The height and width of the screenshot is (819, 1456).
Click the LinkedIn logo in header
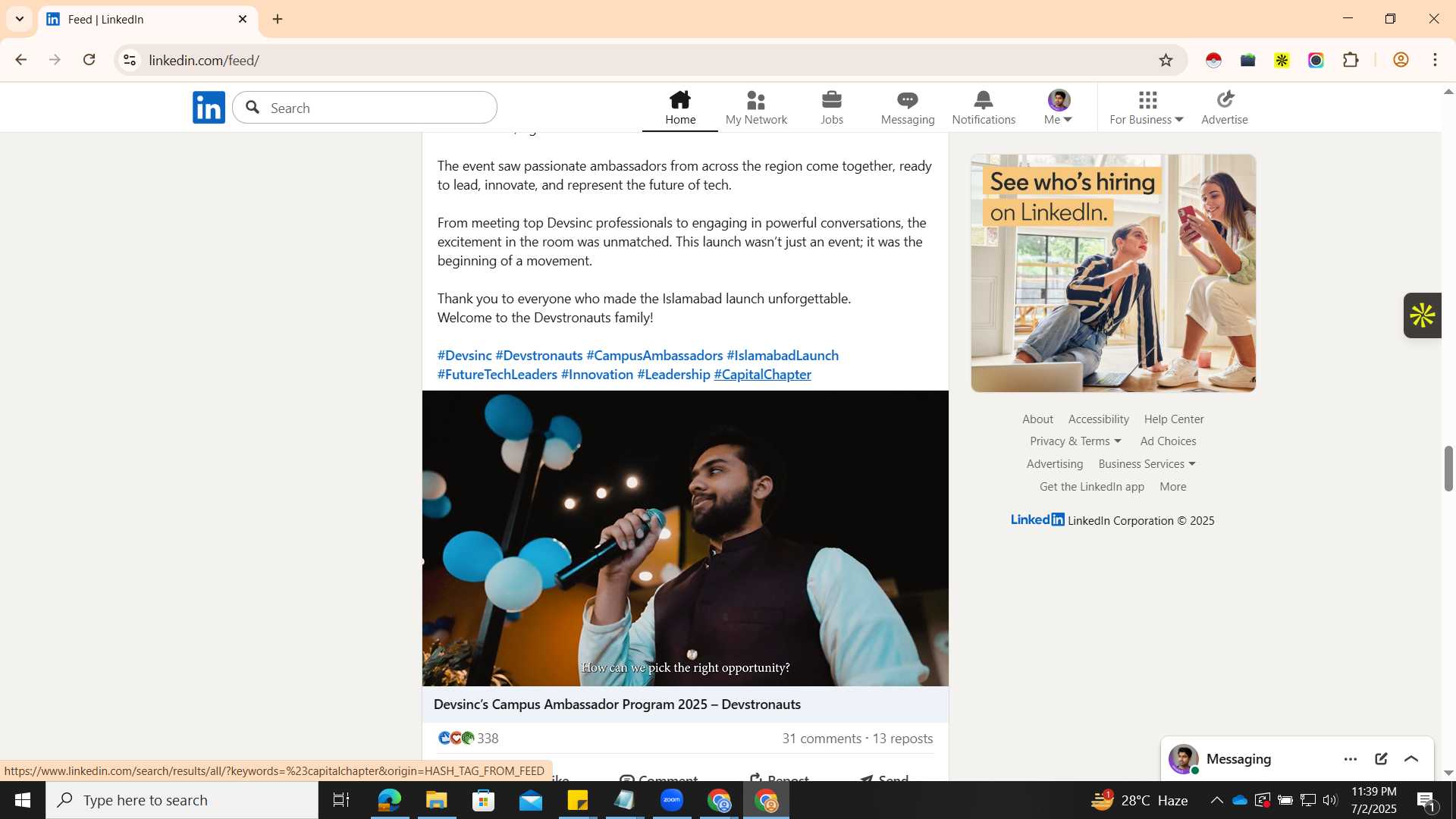point(209,108)
